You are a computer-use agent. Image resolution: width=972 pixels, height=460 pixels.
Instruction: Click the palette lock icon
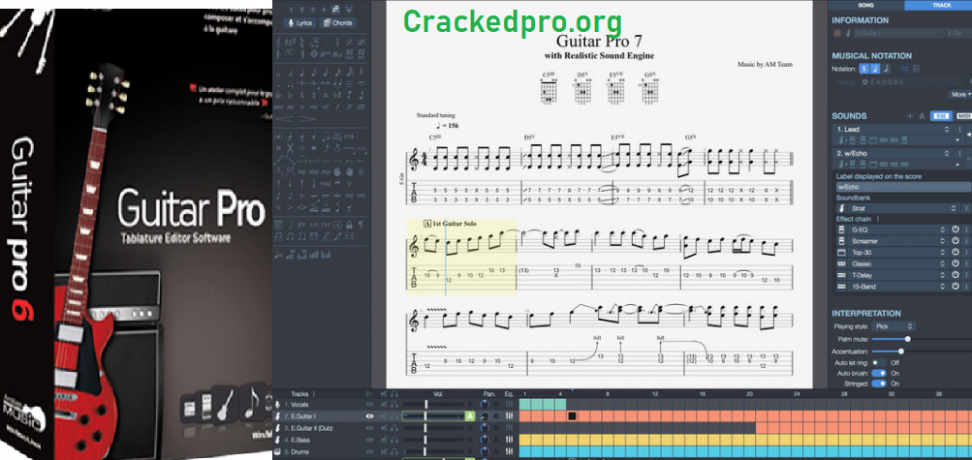click(x=349, y=224)
